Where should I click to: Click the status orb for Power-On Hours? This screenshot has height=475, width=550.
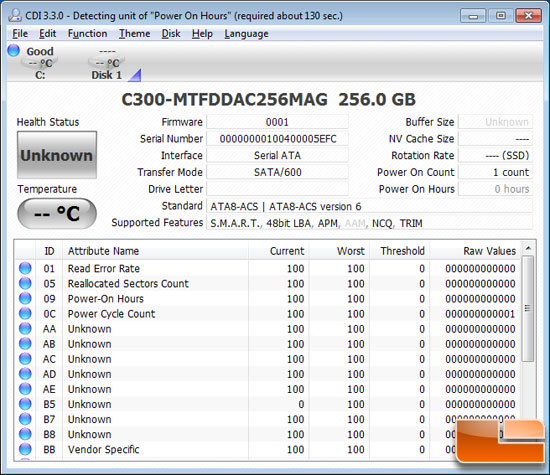click(25, 299)
